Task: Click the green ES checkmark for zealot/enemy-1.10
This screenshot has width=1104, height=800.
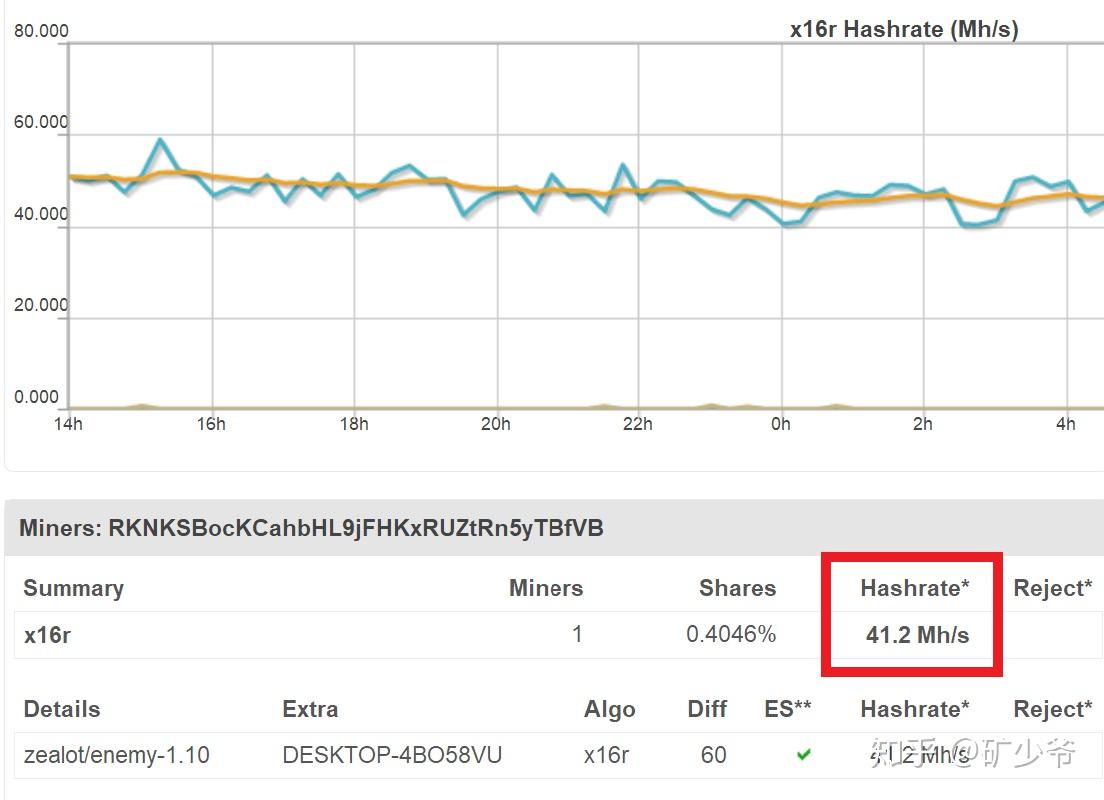Action: pyautogui.click(x=803, y=755)
